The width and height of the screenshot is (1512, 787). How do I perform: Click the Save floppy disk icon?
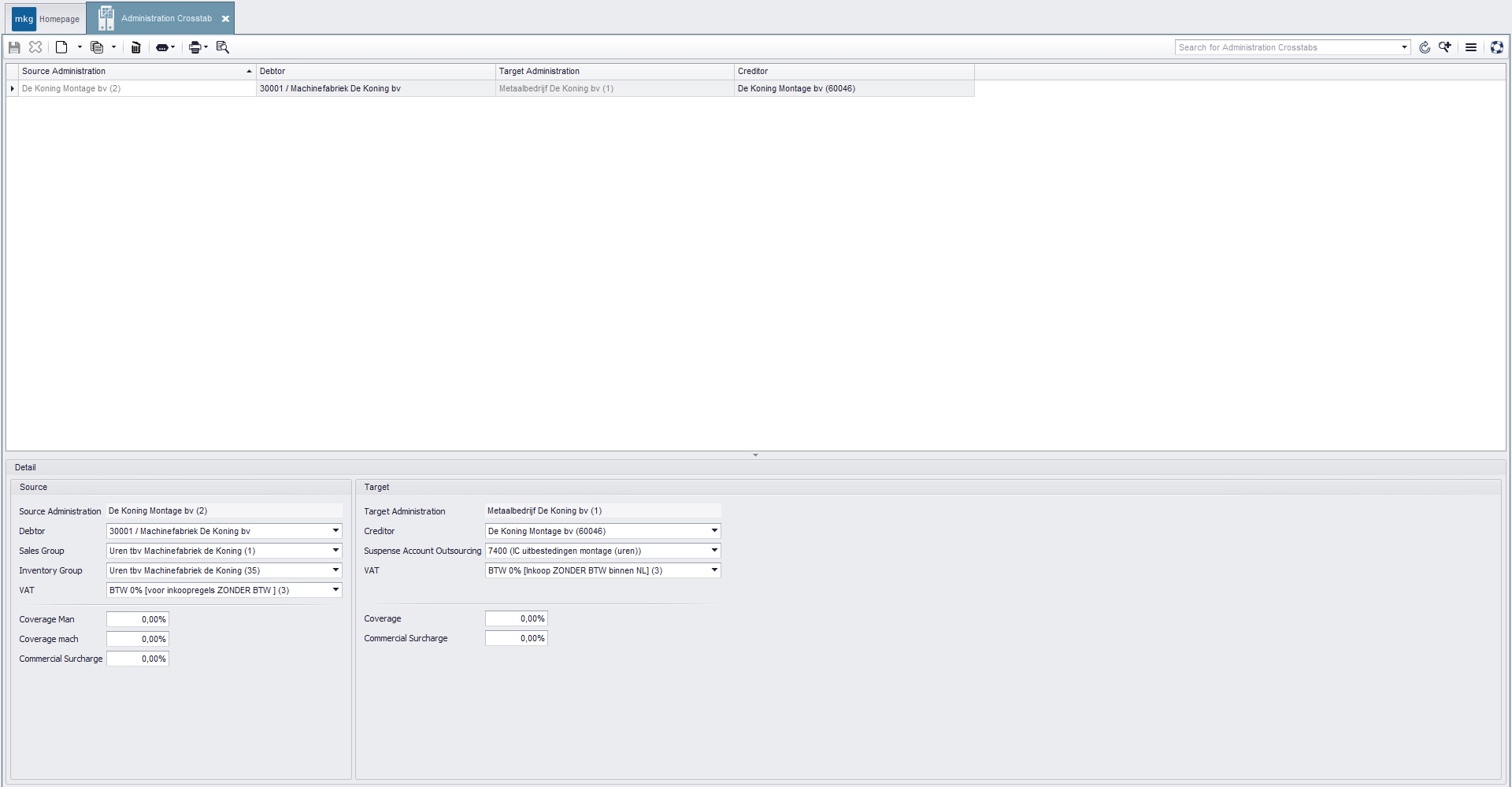[14, 47]
